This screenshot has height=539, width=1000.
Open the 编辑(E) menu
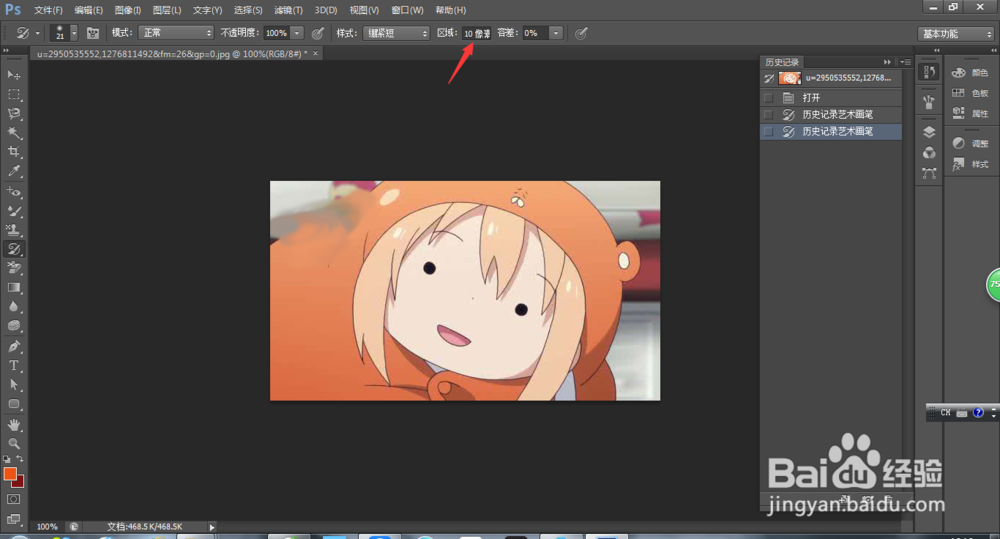click(x=88, y=10)
